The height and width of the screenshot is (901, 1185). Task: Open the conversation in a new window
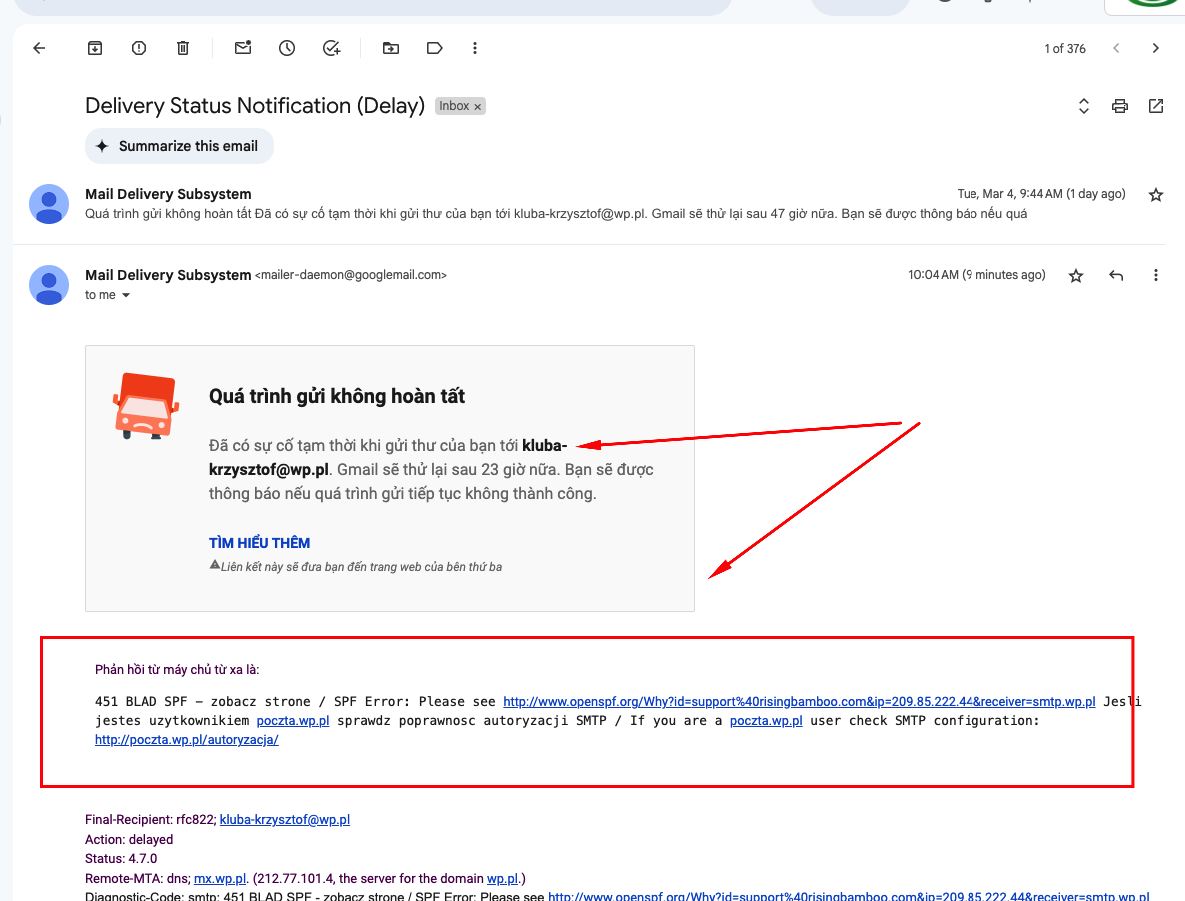pyautogui.click(x=1156, y=106)
